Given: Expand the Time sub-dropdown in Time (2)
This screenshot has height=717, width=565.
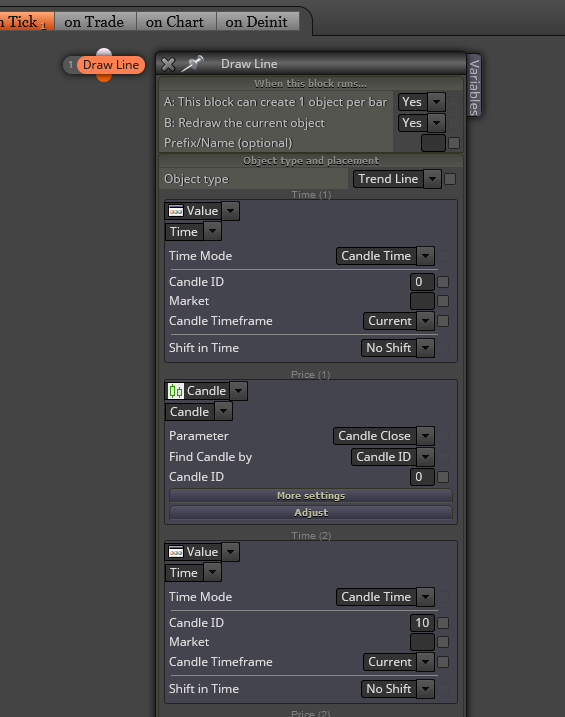Looking at the screenshot, I should point(212,573).
